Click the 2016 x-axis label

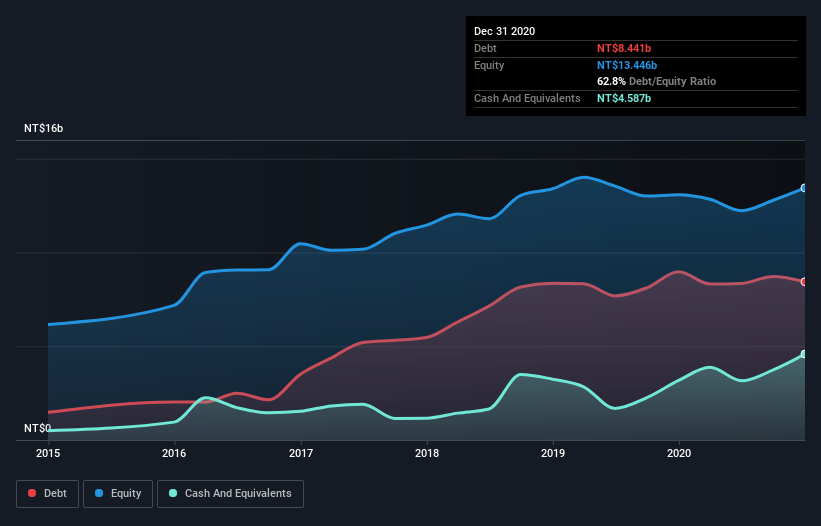tap(174, 453)
